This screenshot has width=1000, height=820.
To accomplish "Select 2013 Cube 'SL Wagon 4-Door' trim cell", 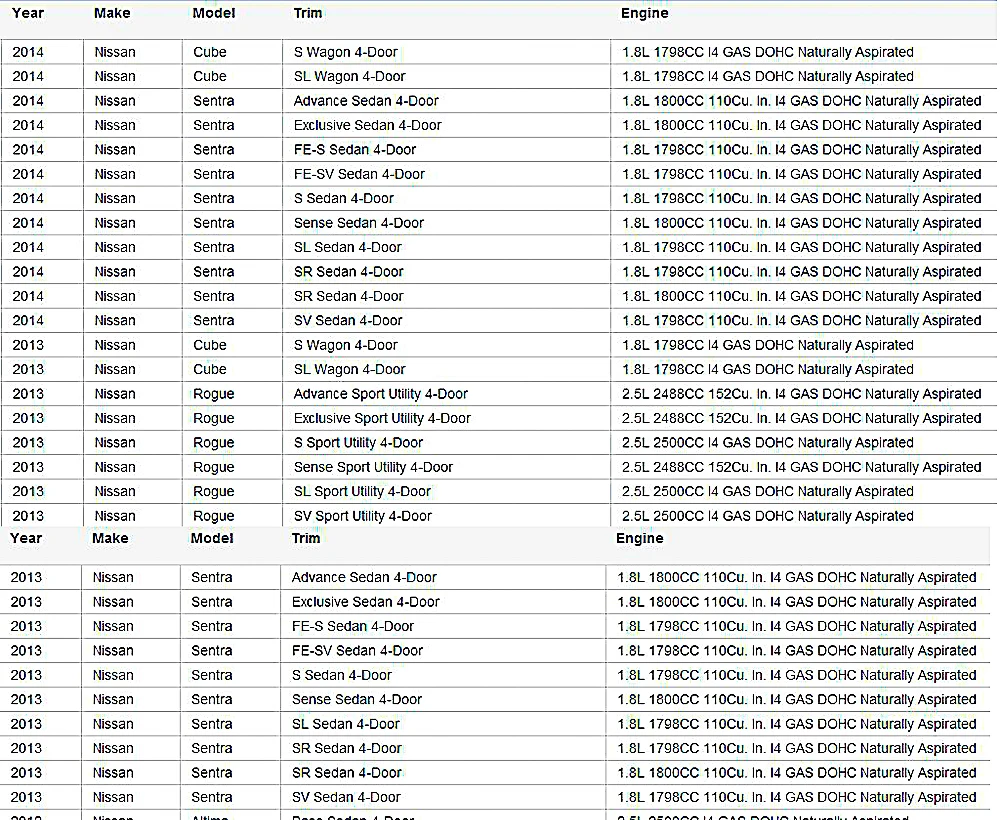I will pyautogui.click(x=349, y=369).
